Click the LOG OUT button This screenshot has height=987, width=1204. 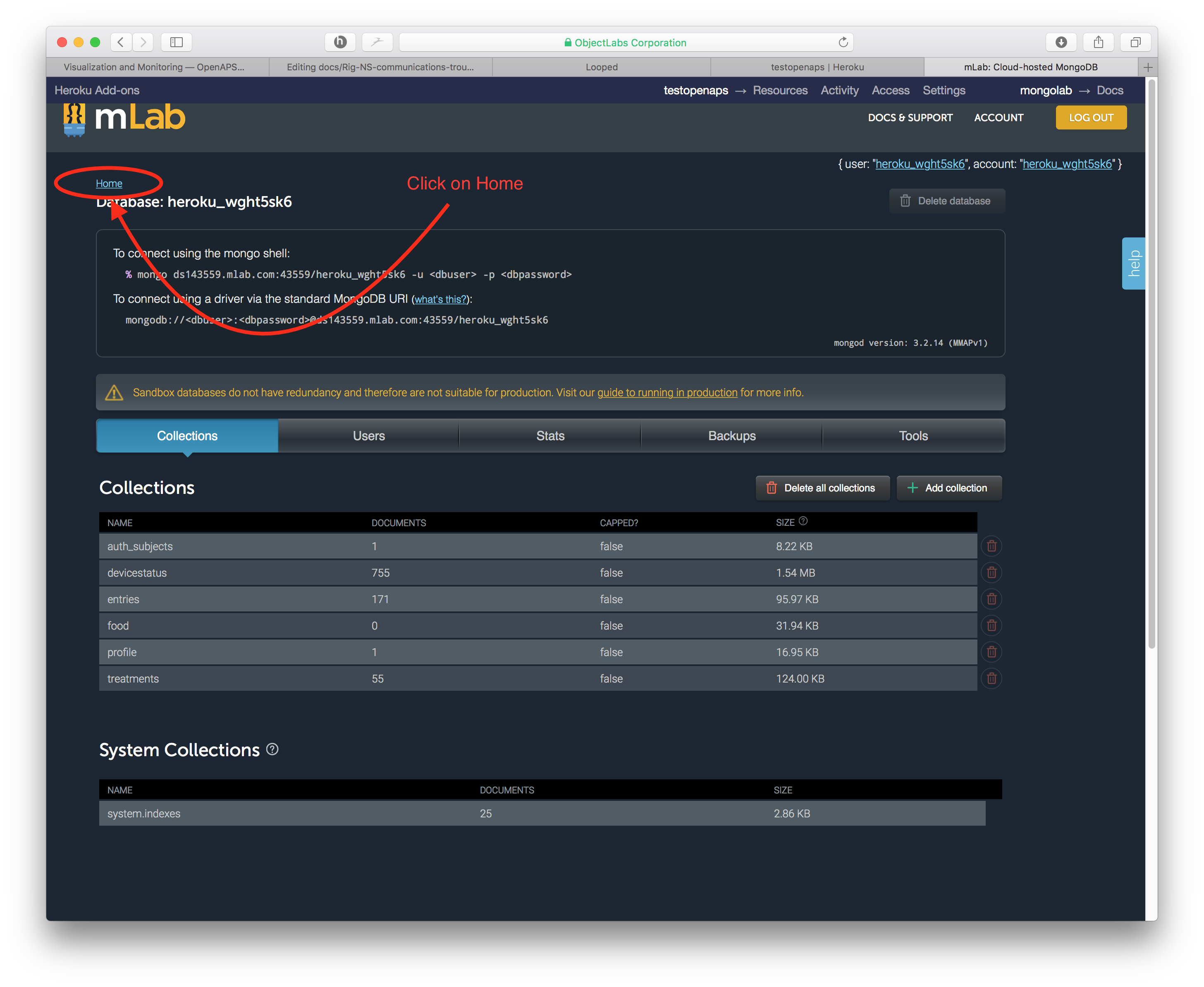click(x=1091, y=118)
